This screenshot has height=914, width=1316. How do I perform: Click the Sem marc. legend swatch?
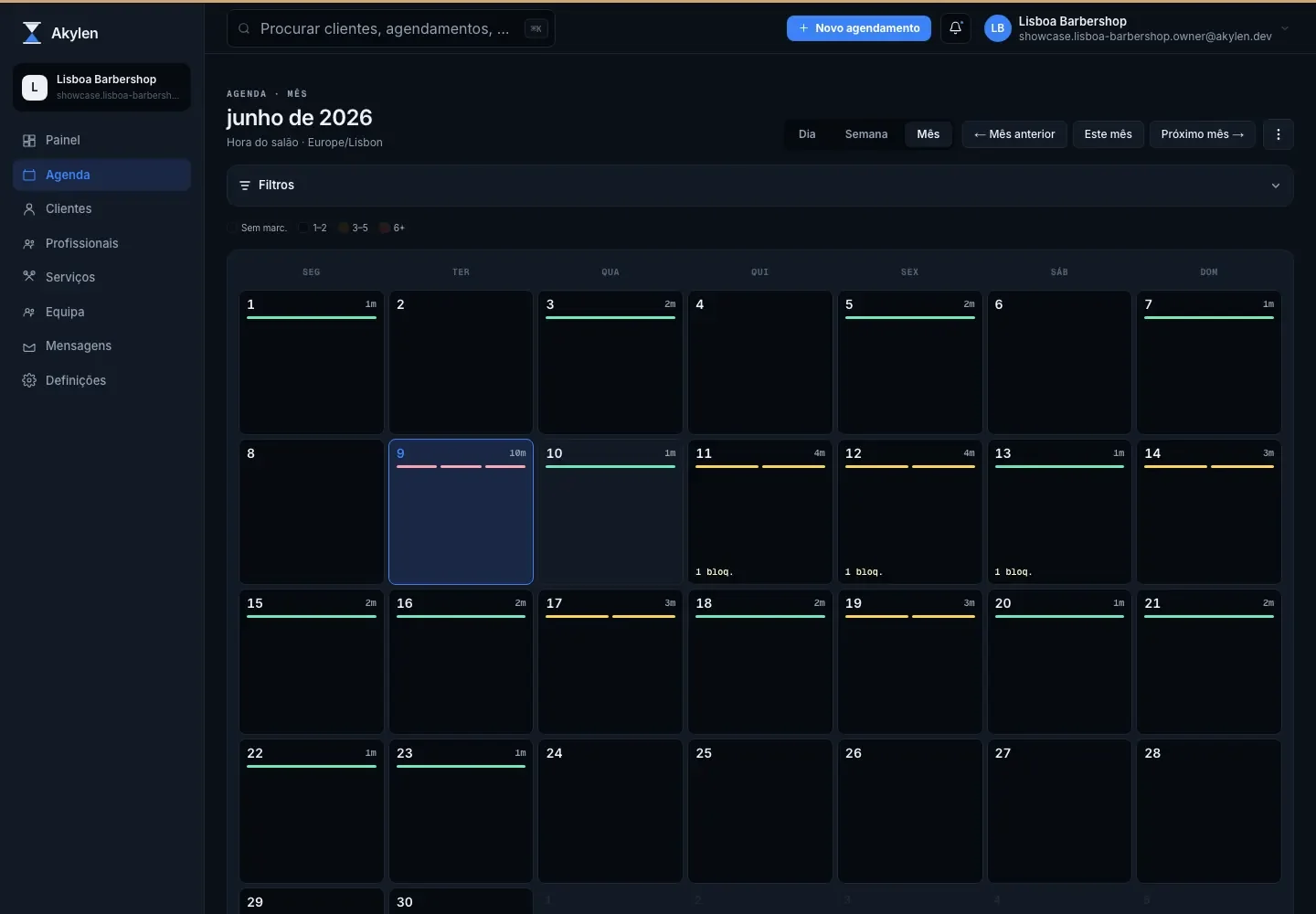pos(232,228)
